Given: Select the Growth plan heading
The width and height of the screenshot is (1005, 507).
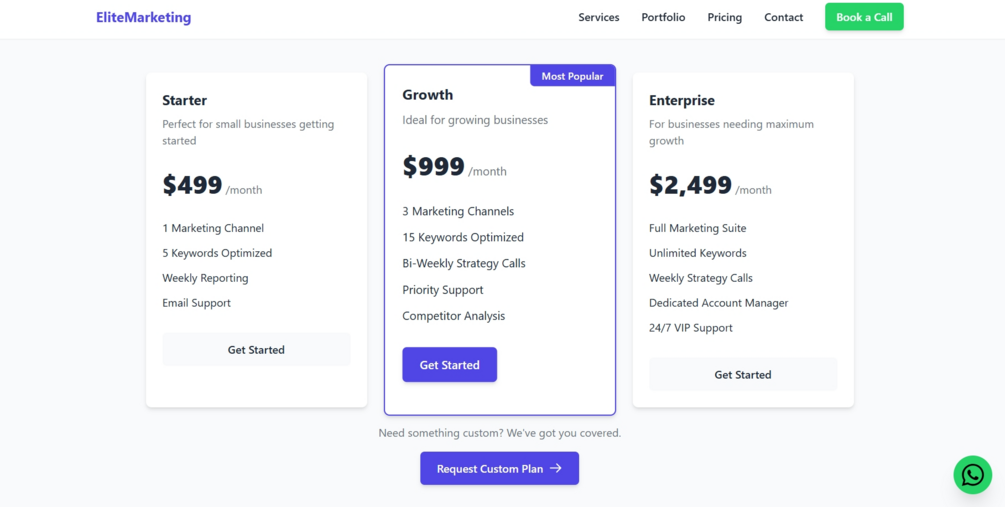Looking at the screenshot, I should tap(427, 95).
